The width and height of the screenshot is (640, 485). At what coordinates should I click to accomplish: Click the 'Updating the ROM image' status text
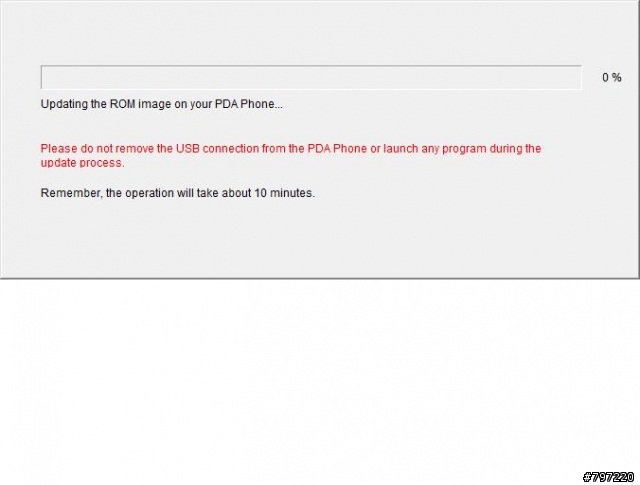[162, 104]
